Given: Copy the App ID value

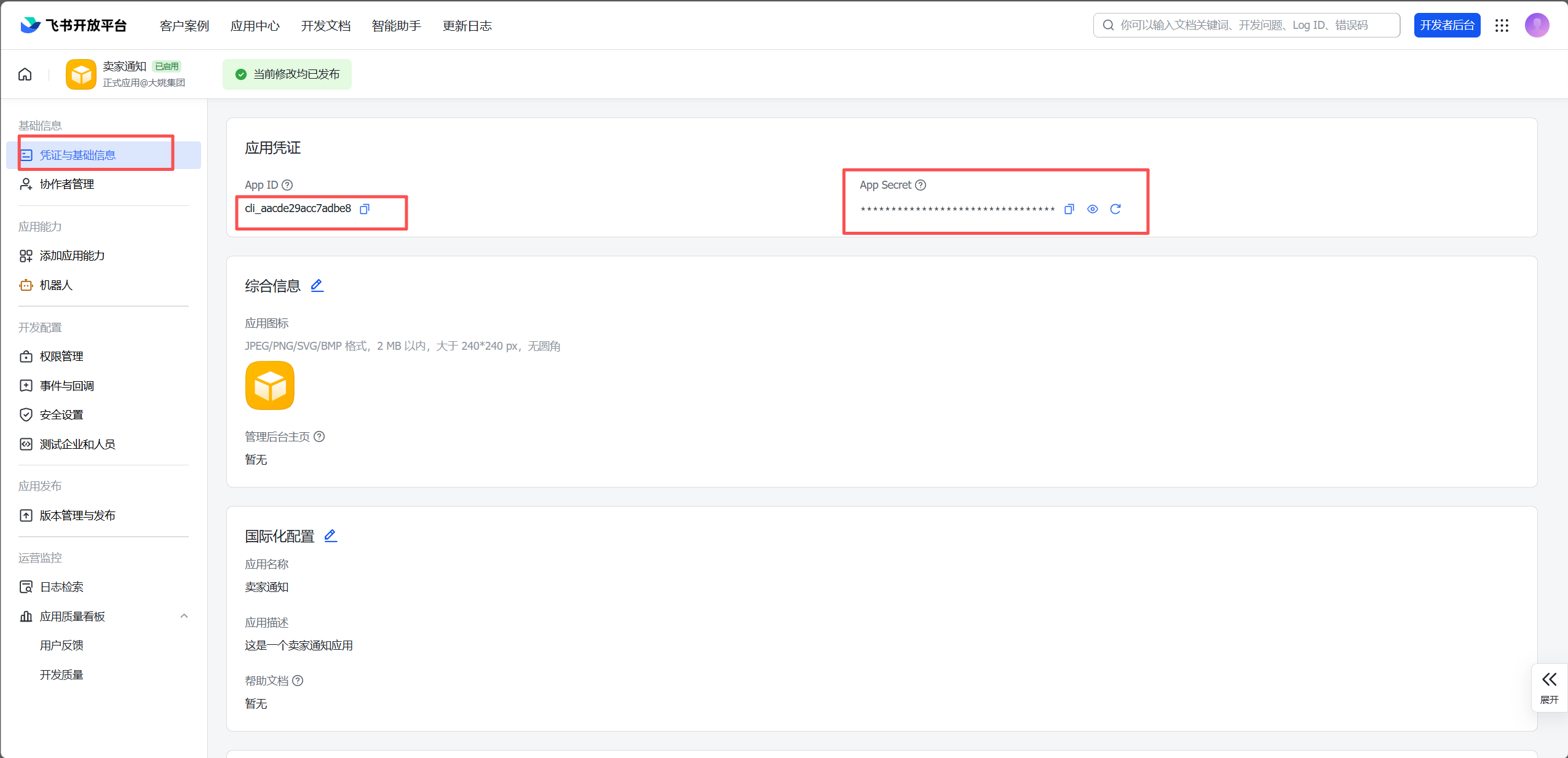Looking at the screenshot, I should pyautogui.click(x=365, y=209).
